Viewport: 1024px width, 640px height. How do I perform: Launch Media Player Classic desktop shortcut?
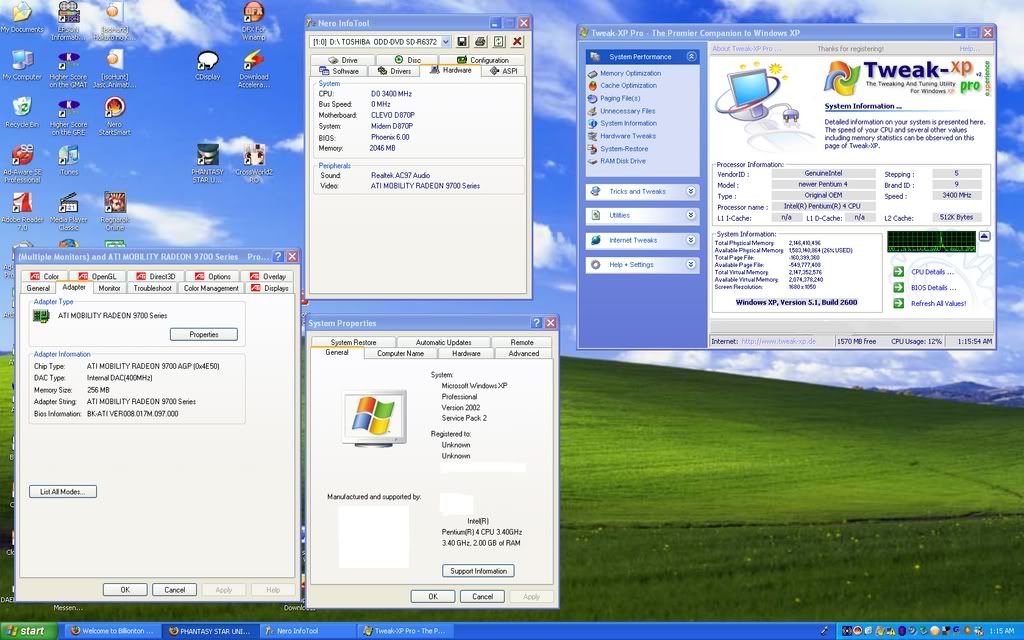[x=69, y=212]
